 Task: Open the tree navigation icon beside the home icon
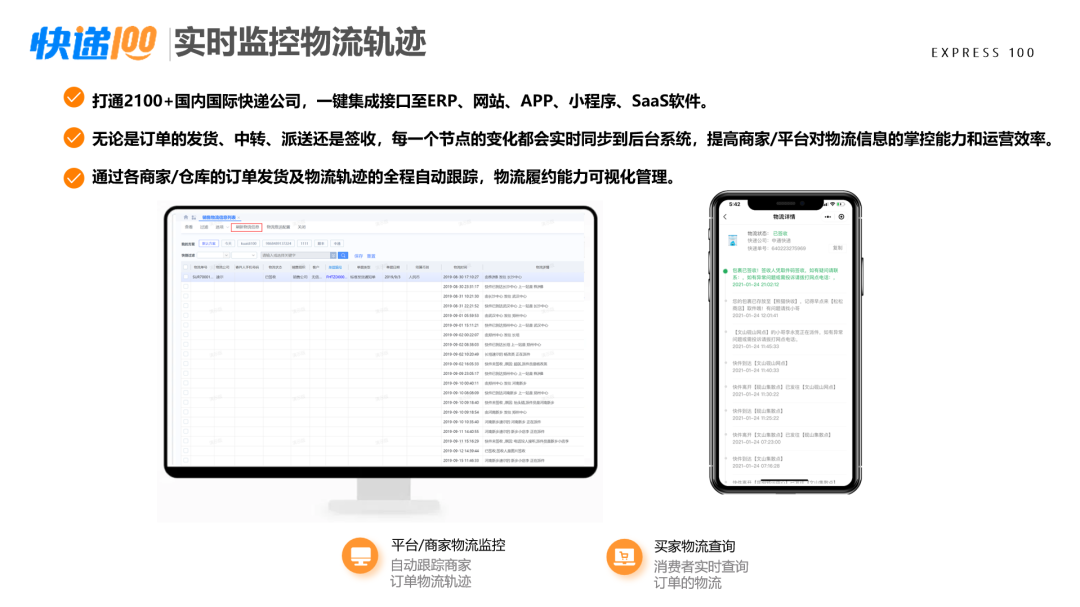[x=194, y=218]
